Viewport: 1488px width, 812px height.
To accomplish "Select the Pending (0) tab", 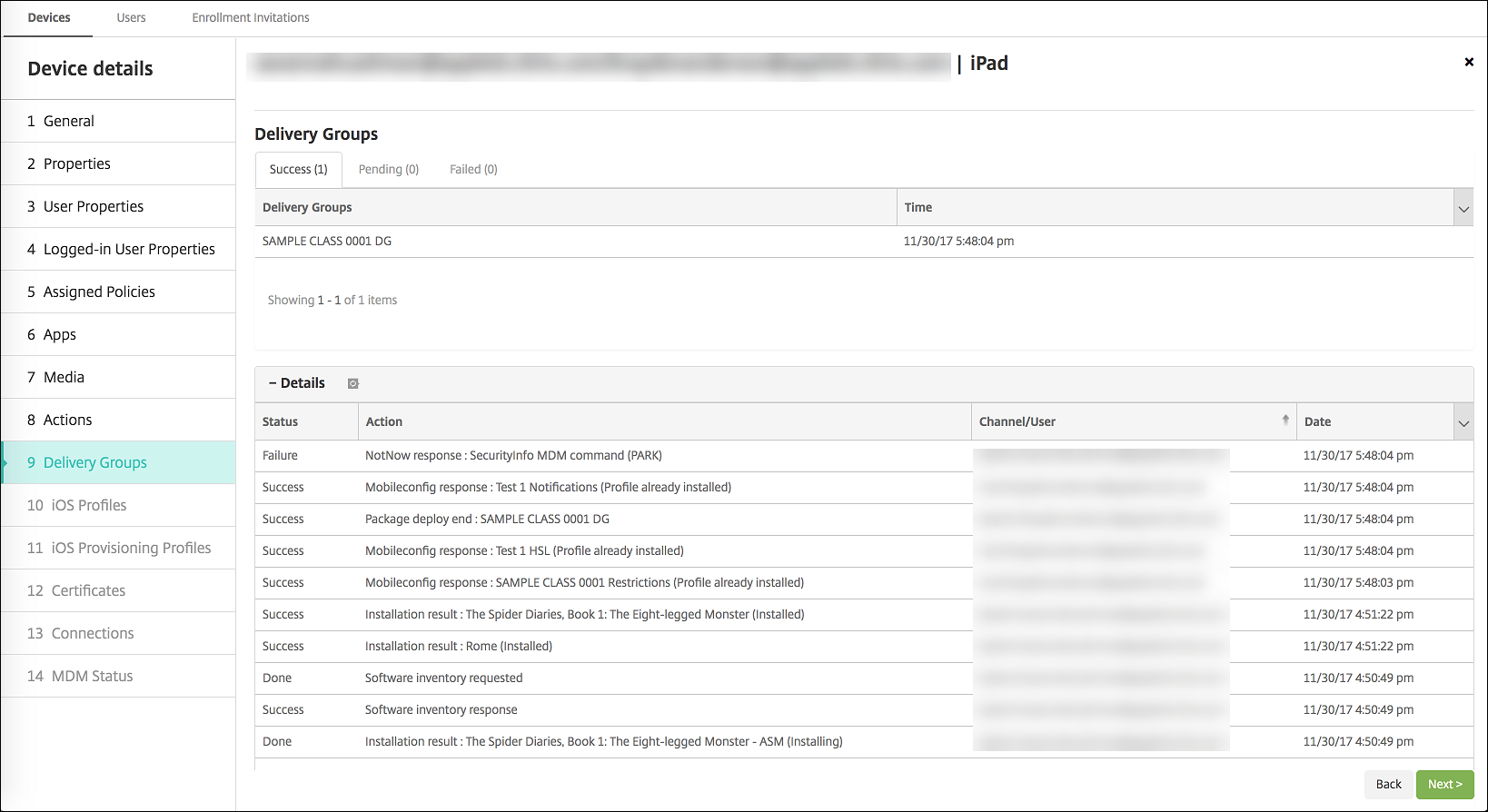I will [388, 169].
